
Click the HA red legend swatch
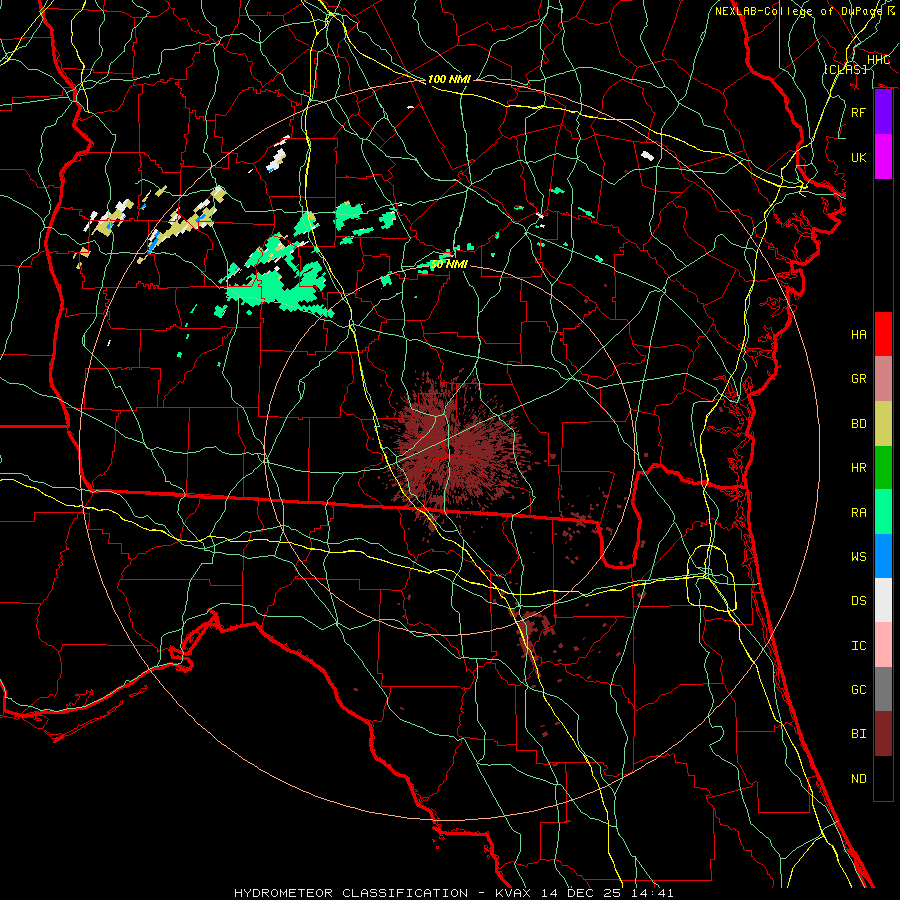[x=883, y=334]
